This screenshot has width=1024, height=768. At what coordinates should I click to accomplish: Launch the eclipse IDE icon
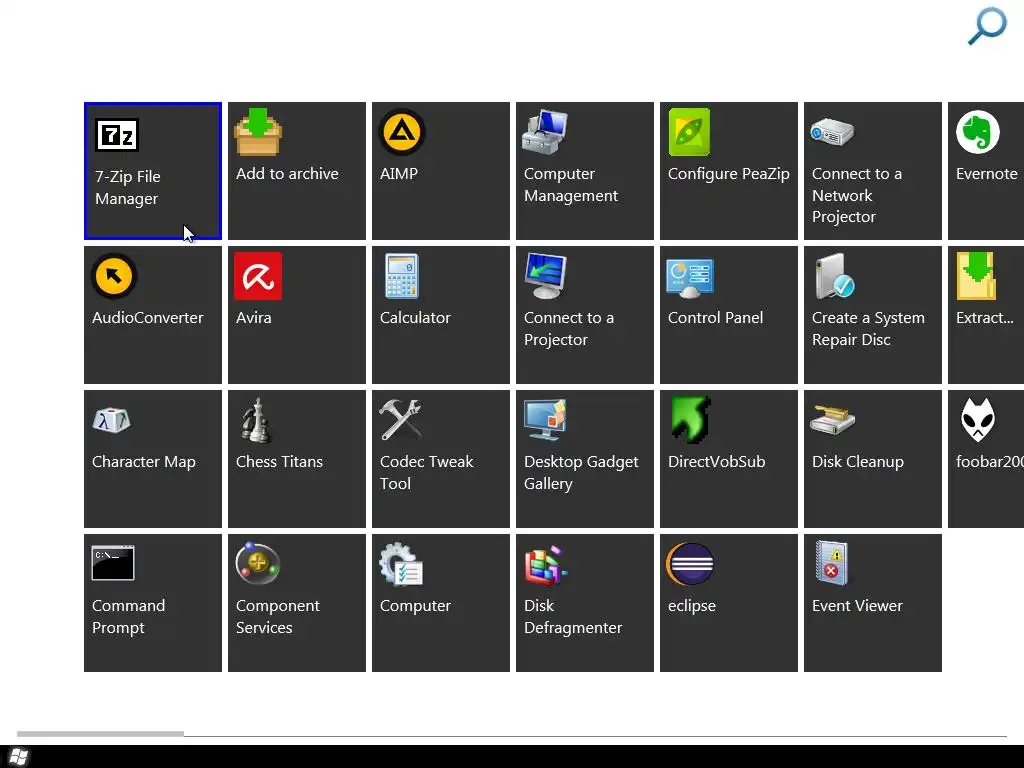[x=690, y=564]
